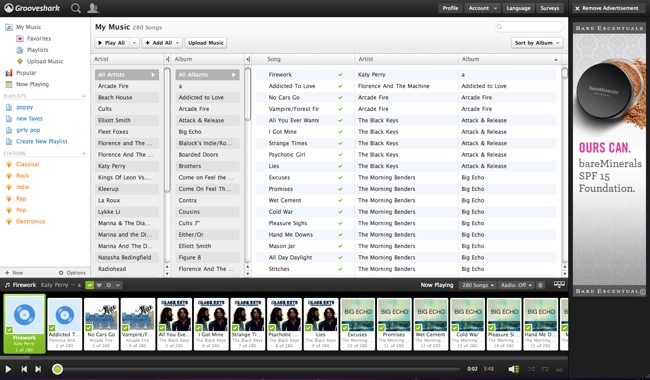This screenshot has width=650, height=380.
Task: Open the search magnifier icon in top bar
Action: point(75,8)
